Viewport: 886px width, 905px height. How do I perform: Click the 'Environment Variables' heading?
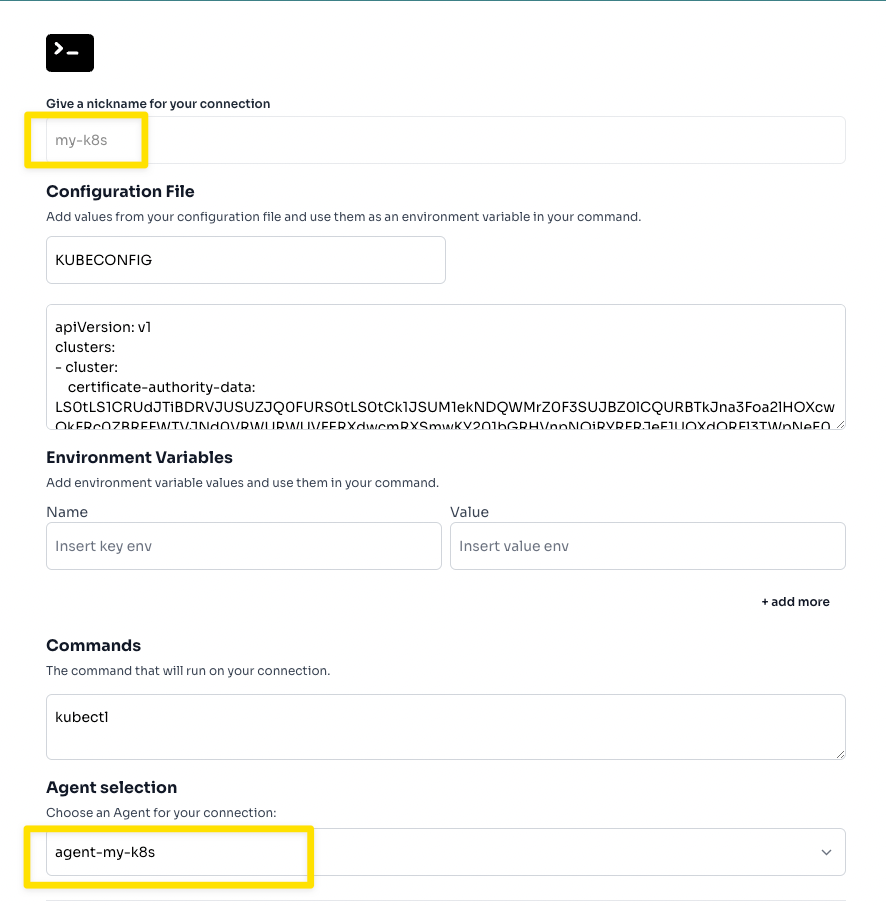click(139, 458)
